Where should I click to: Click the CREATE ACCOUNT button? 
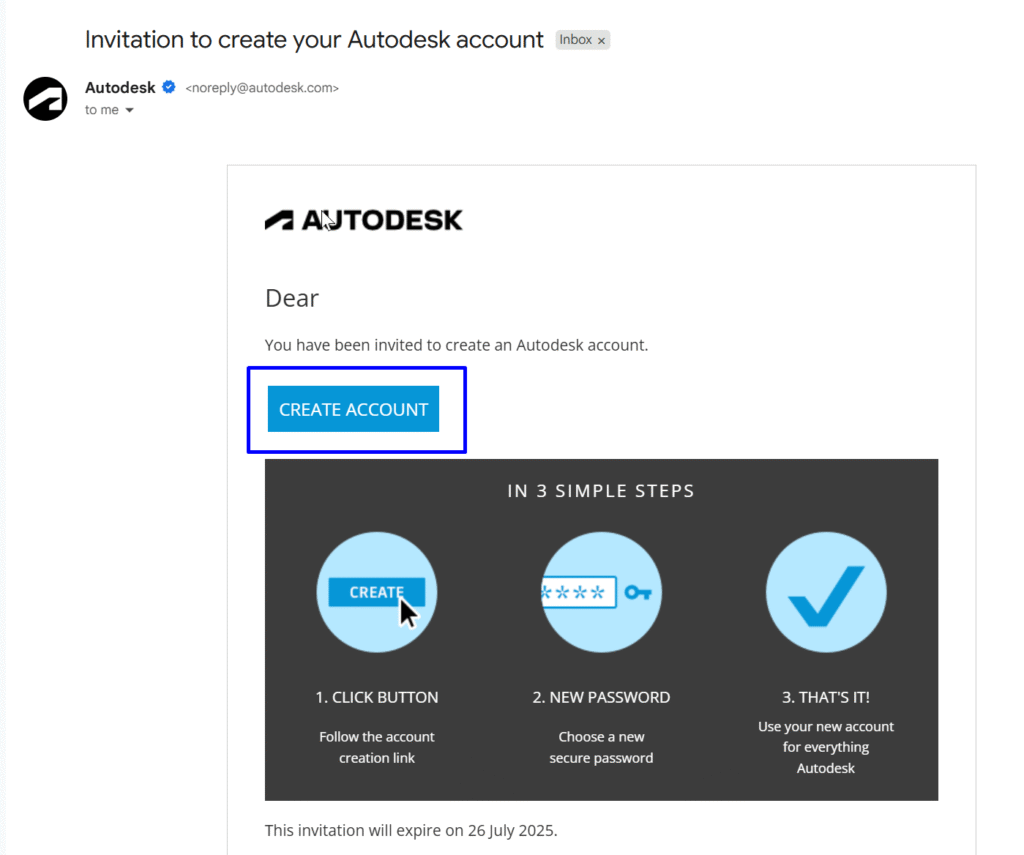(x=353, y=409)
